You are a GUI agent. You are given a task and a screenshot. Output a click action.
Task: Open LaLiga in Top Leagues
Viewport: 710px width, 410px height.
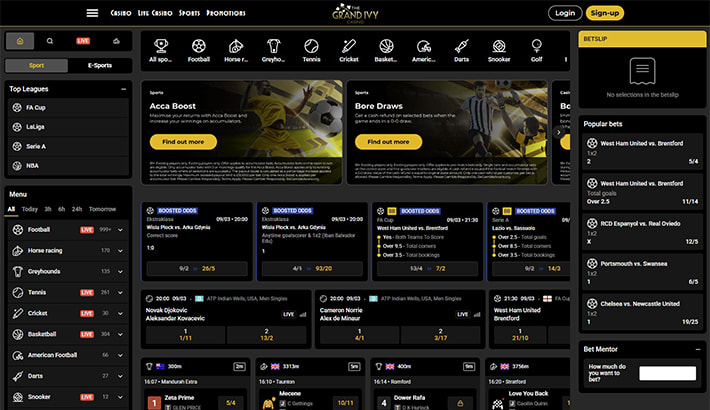click(68, 127)
